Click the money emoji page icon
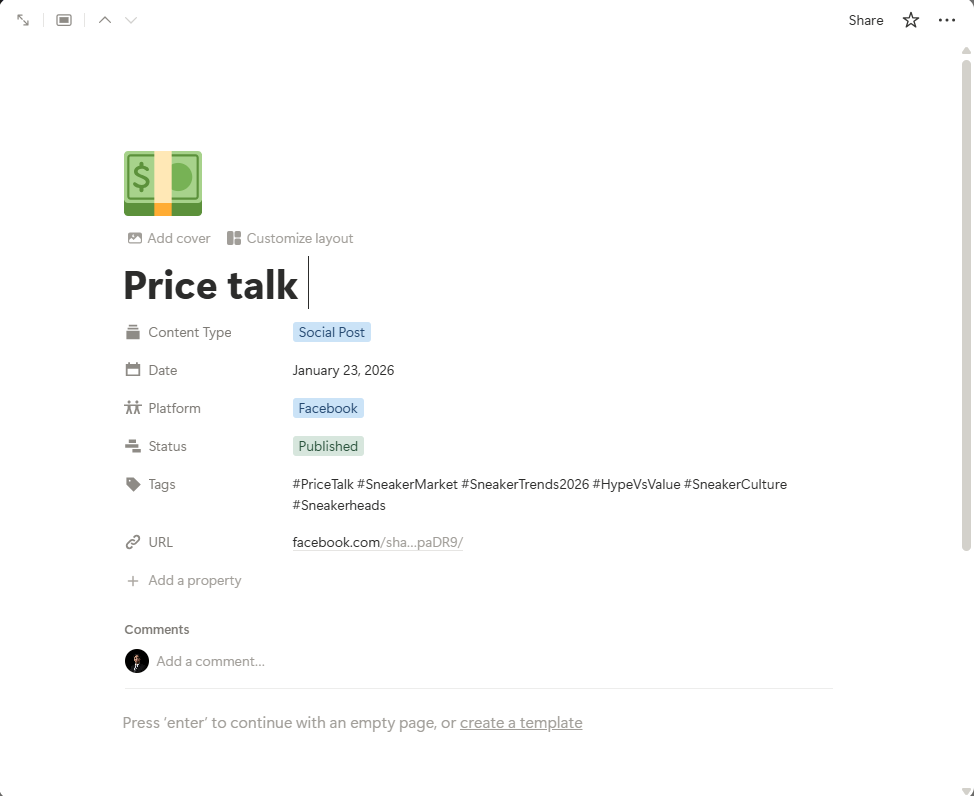The width and height of the screenshot is (974, 796). tap(163, 183)
